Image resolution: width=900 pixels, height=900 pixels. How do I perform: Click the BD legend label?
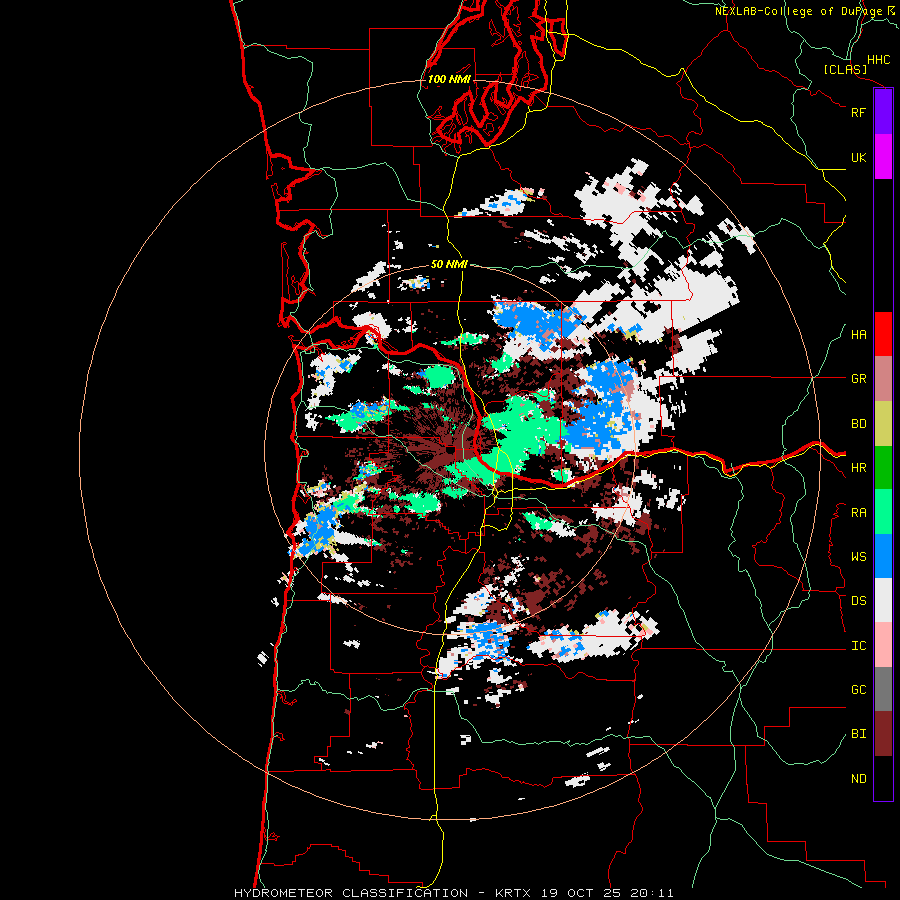858,424
